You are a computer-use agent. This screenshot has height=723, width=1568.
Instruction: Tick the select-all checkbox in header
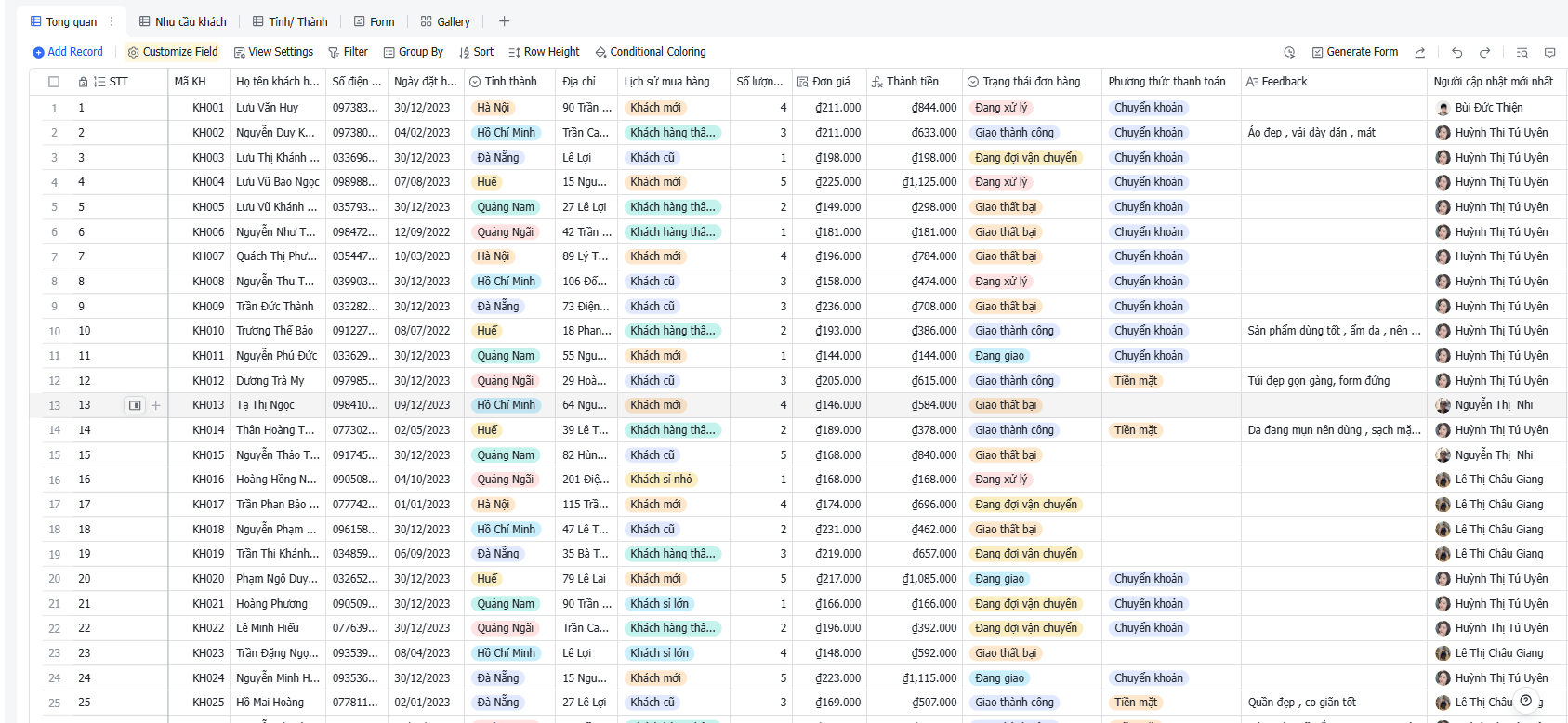(x=54, y=82)
